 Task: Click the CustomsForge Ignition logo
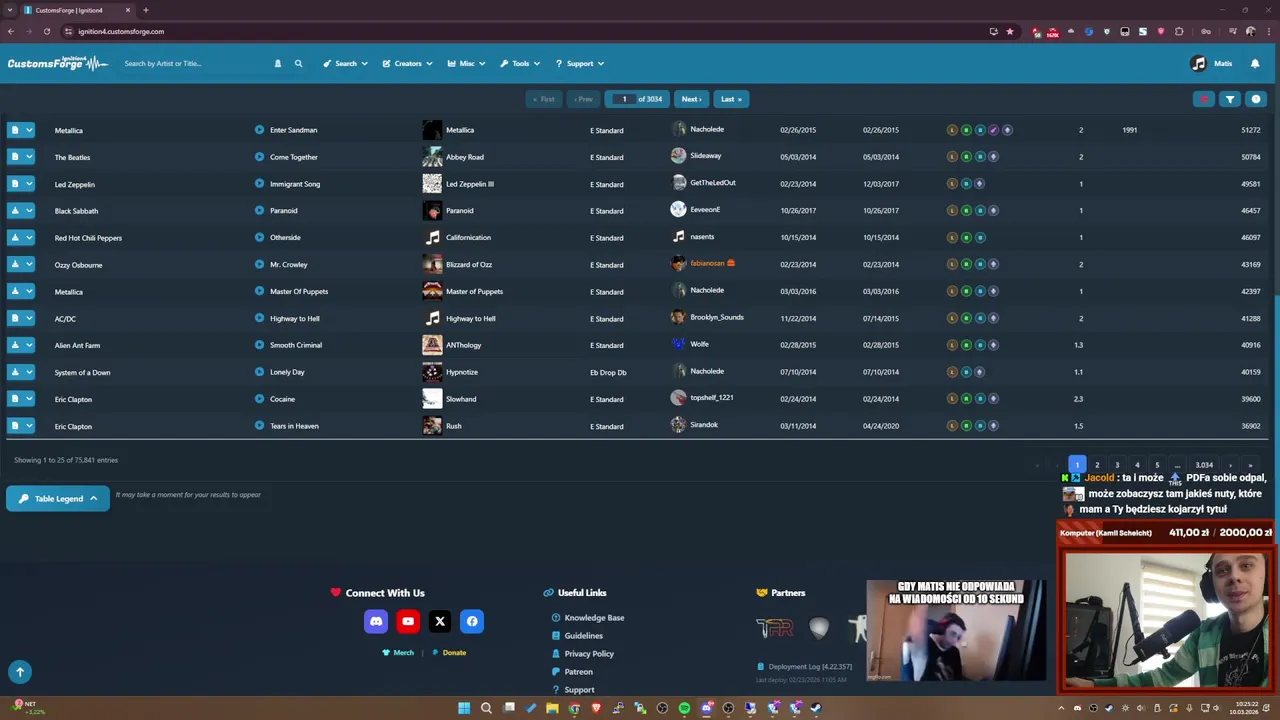(57, 63)
